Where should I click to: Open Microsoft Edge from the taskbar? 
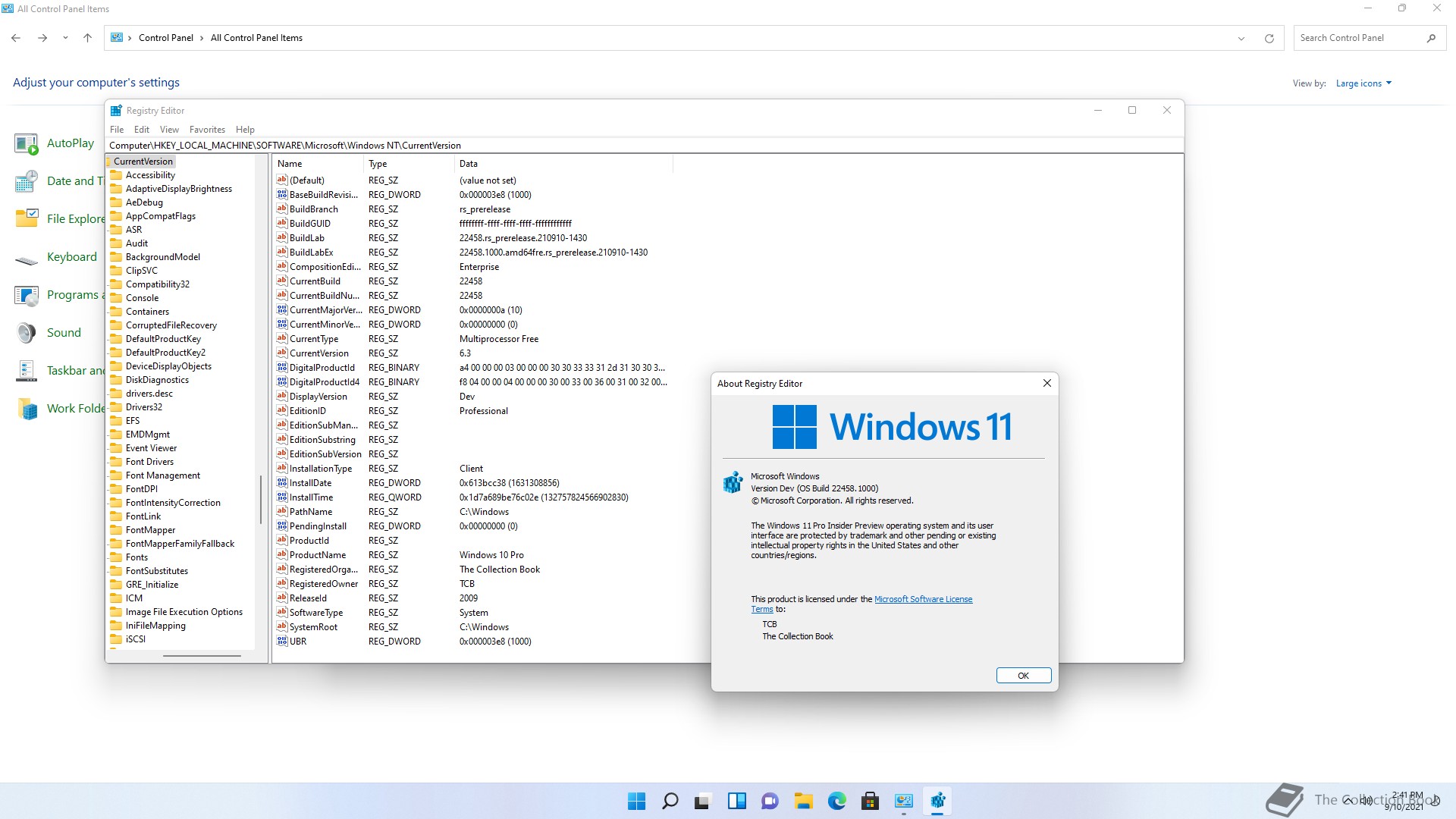[836, 801]
